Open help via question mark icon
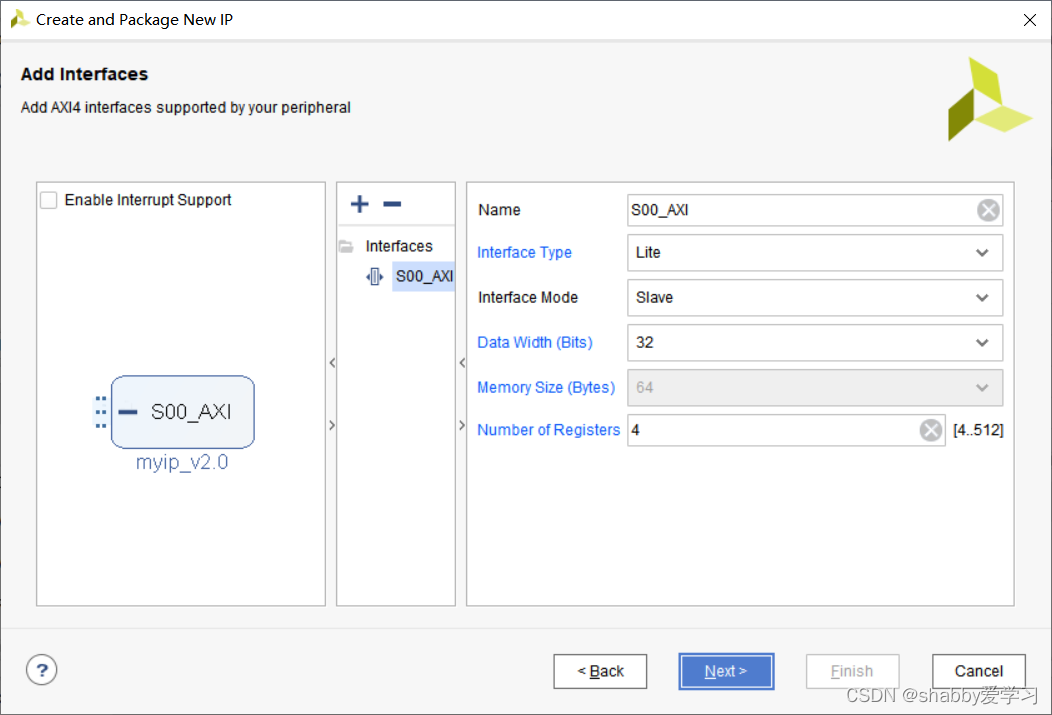The width and height of the screenshot is (1052, 715). pyautogui.click(x=42, y=670)
